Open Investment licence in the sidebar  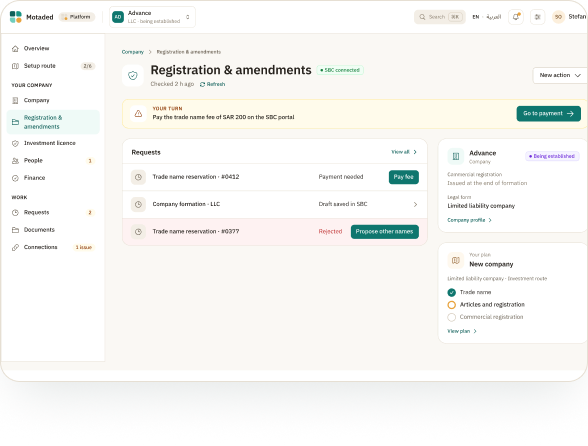coord(53,143)
